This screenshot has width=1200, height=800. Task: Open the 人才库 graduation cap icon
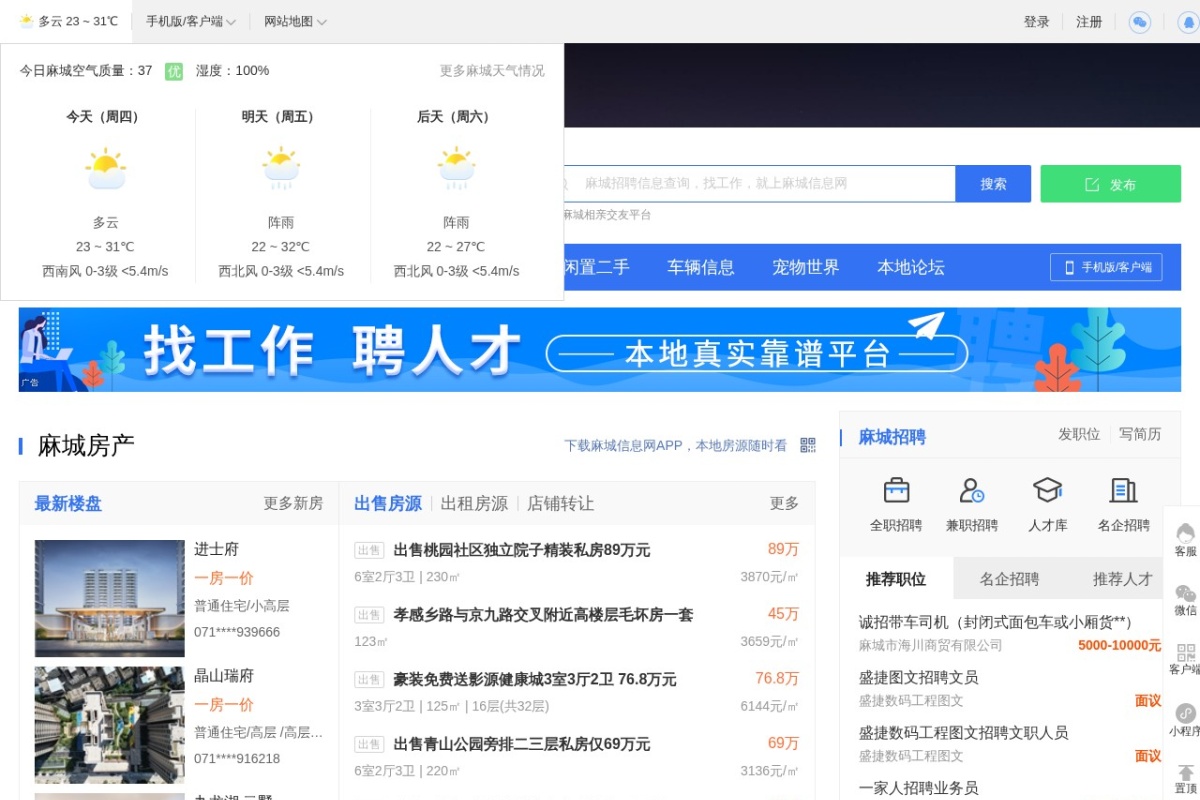pos(1047,490)
